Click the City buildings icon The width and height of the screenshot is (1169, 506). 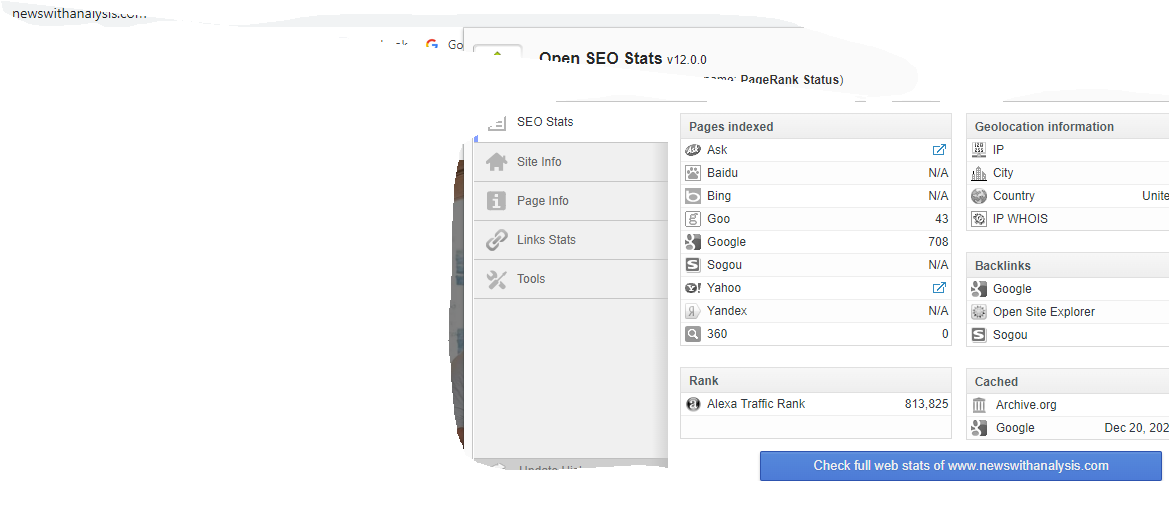[980, 173]
